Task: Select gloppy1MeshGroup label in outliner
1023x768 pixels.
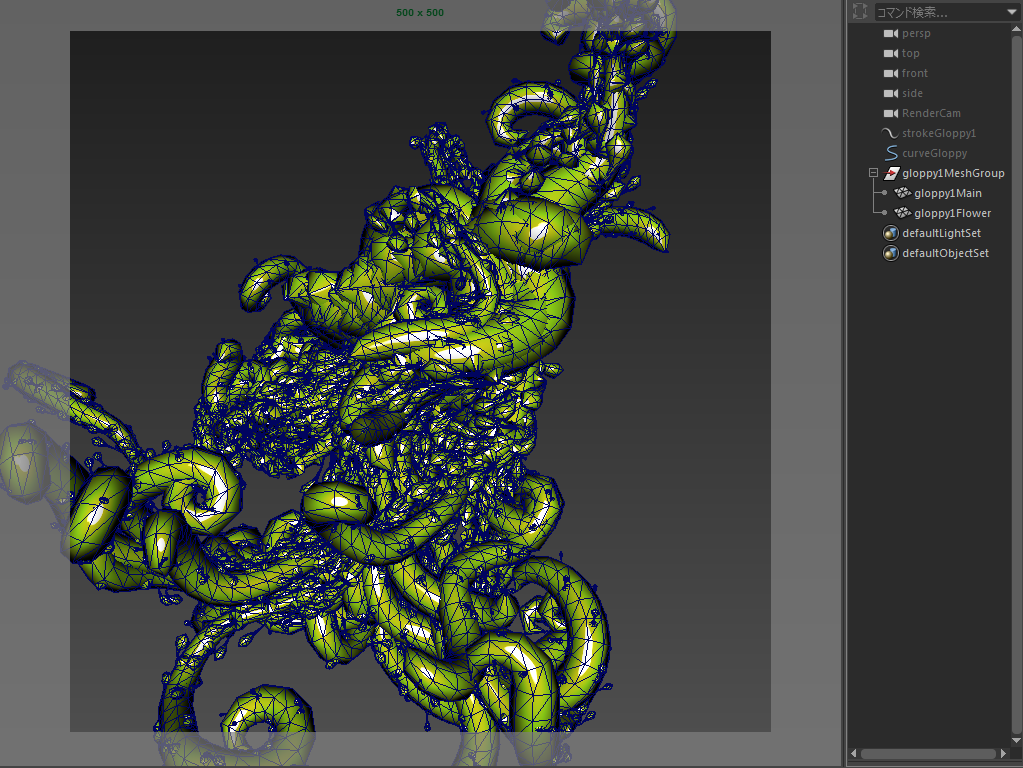Action: point(953,174)
